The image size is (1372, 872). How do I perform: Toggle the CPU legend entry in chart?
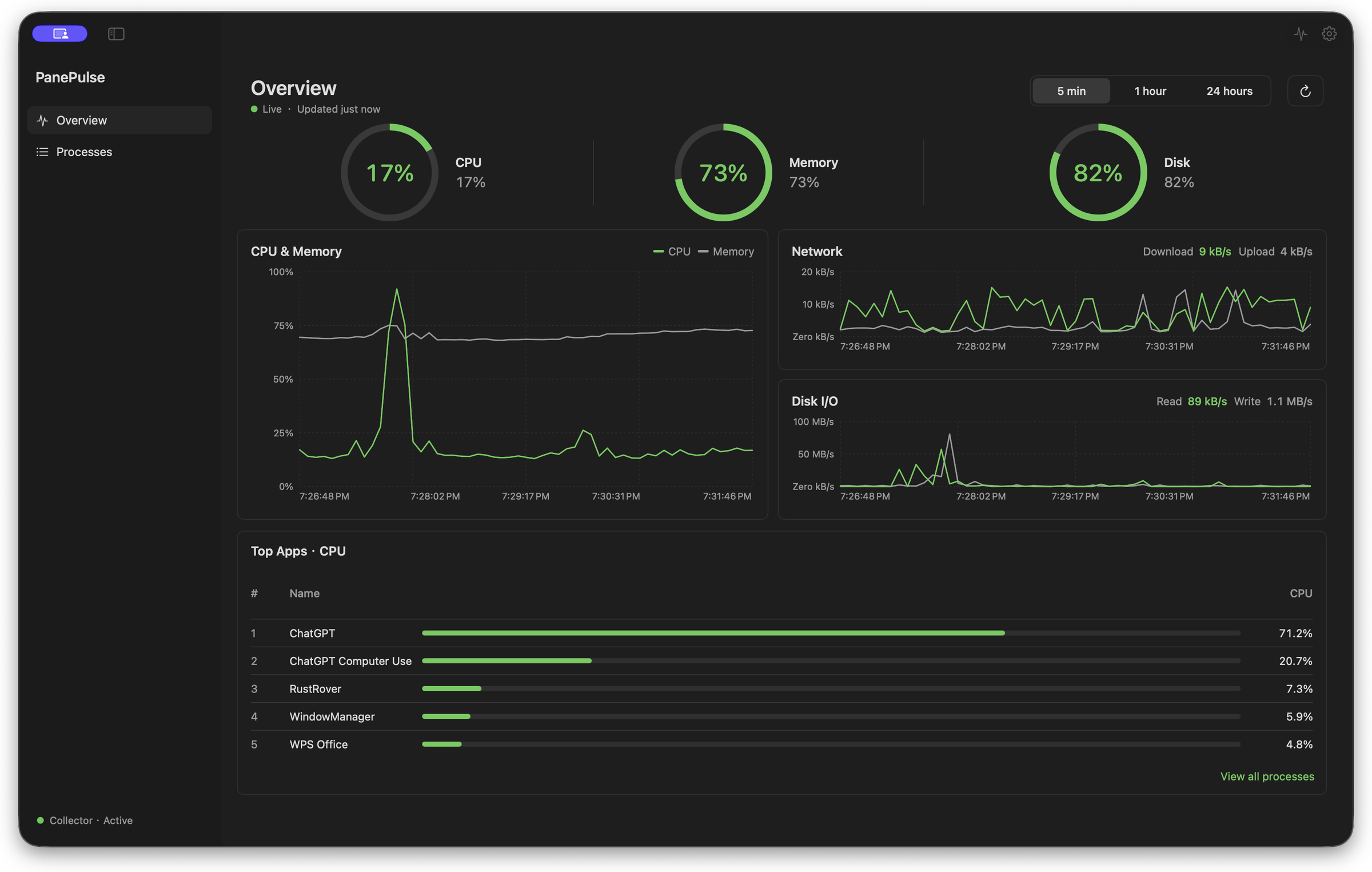(672, 252)
